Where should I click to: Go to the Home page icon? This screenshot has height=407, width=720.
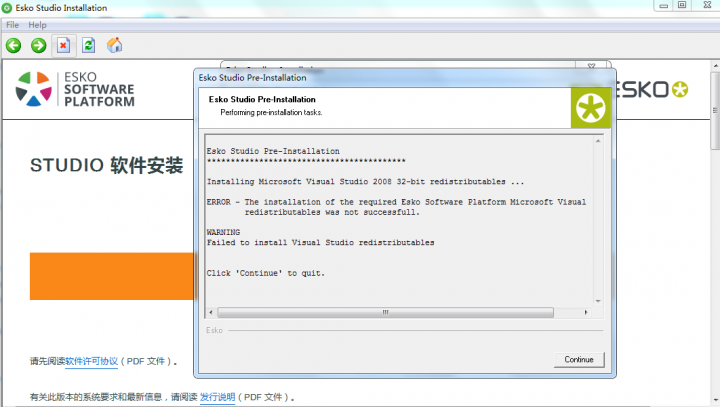click(x=114, y=45)
